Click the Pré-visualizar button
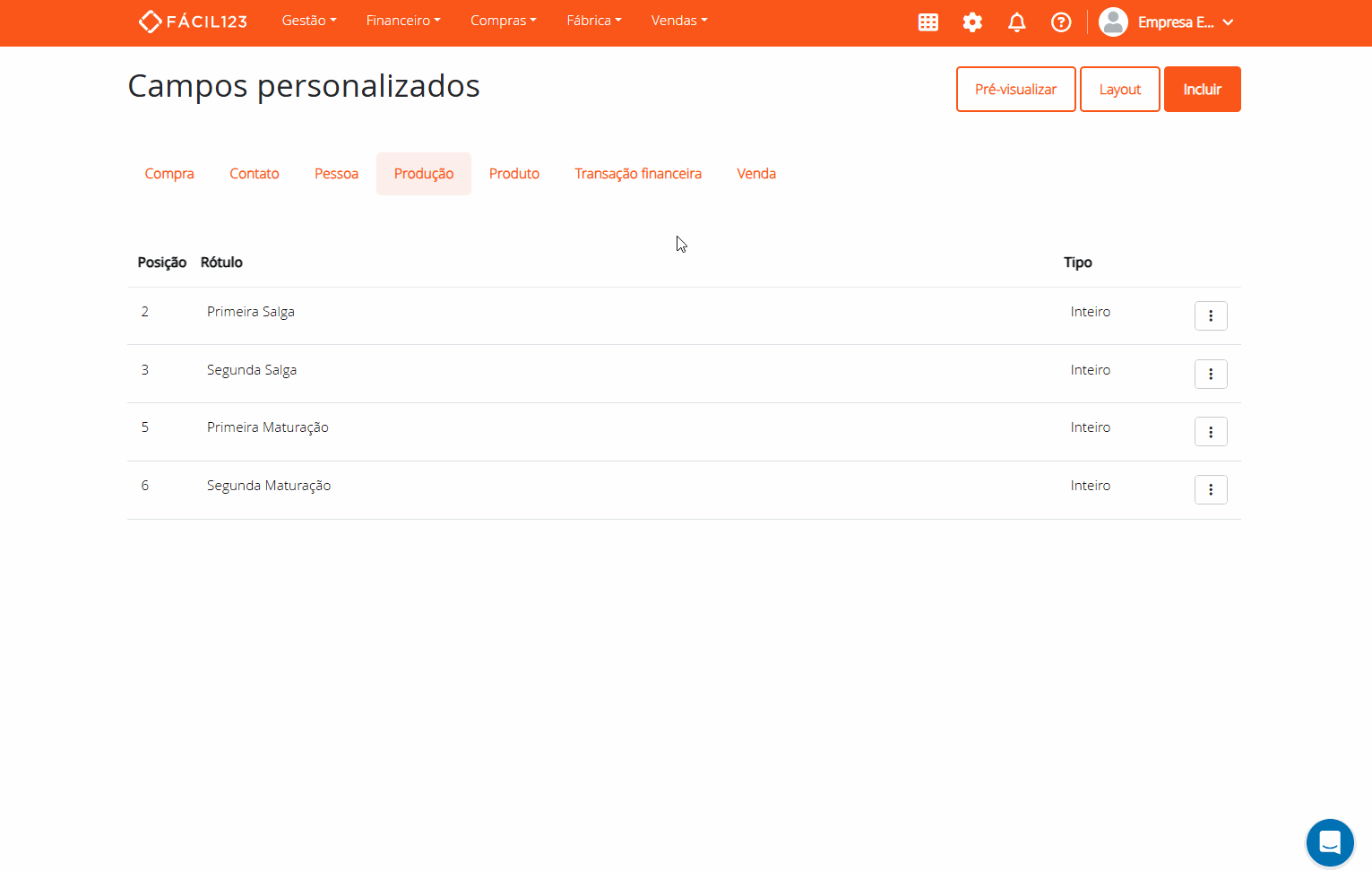 [x=1015, y=89]
